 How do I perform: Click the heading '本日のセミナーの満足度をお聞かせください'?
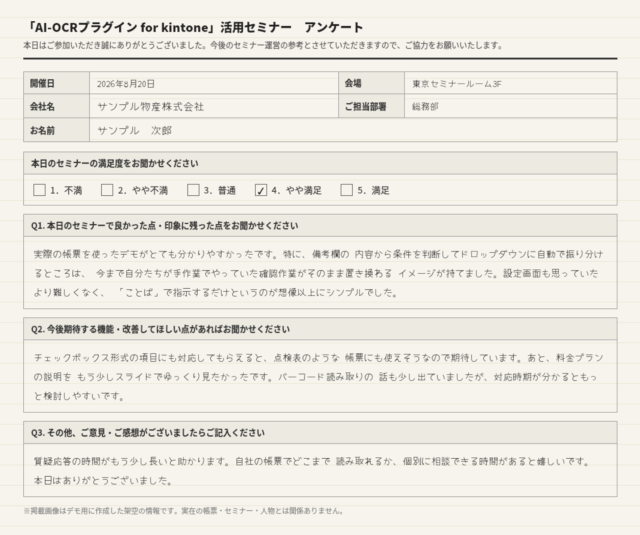pos(115,163)
